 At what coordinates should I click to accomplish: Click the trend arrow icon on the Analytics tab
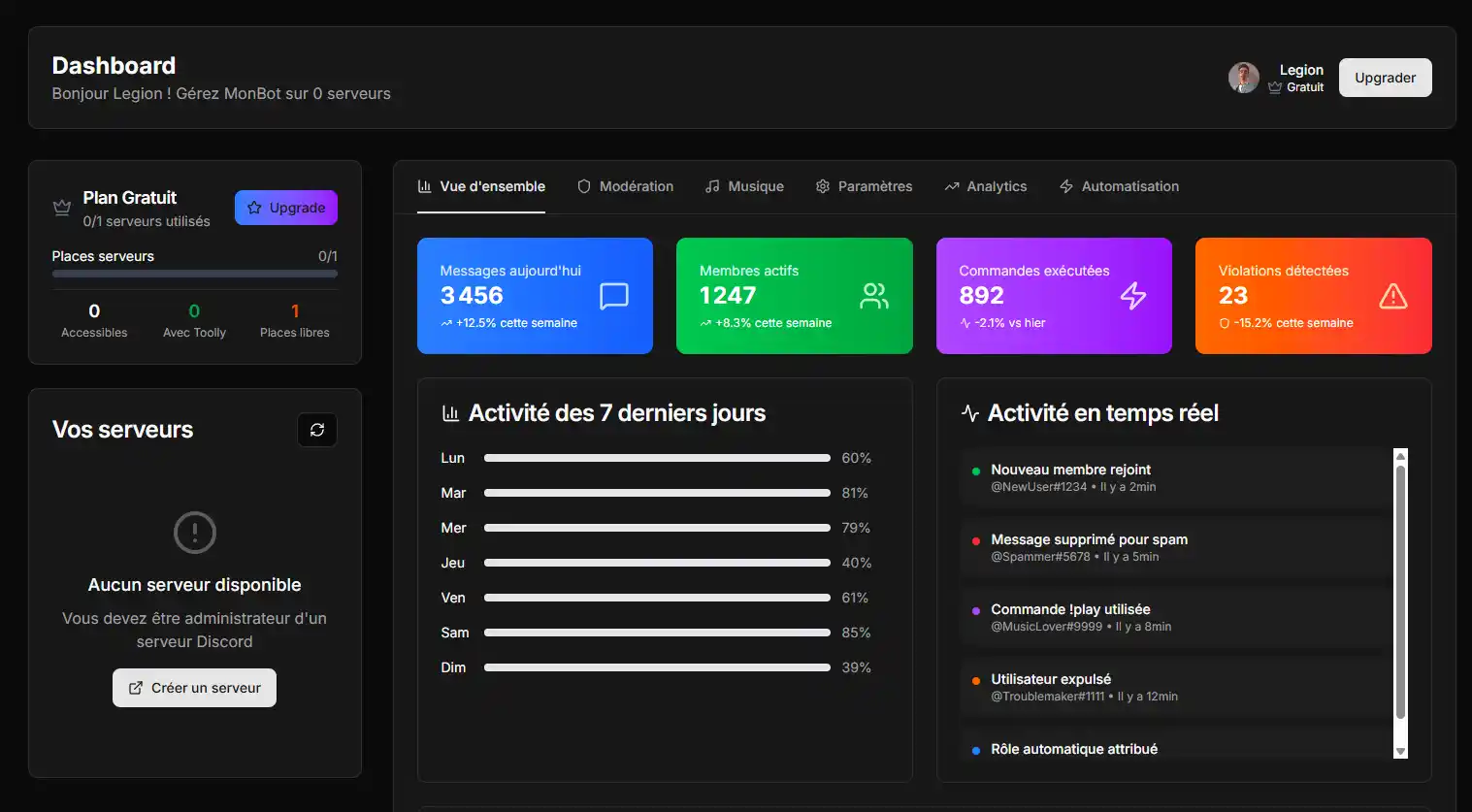point(952,186)
